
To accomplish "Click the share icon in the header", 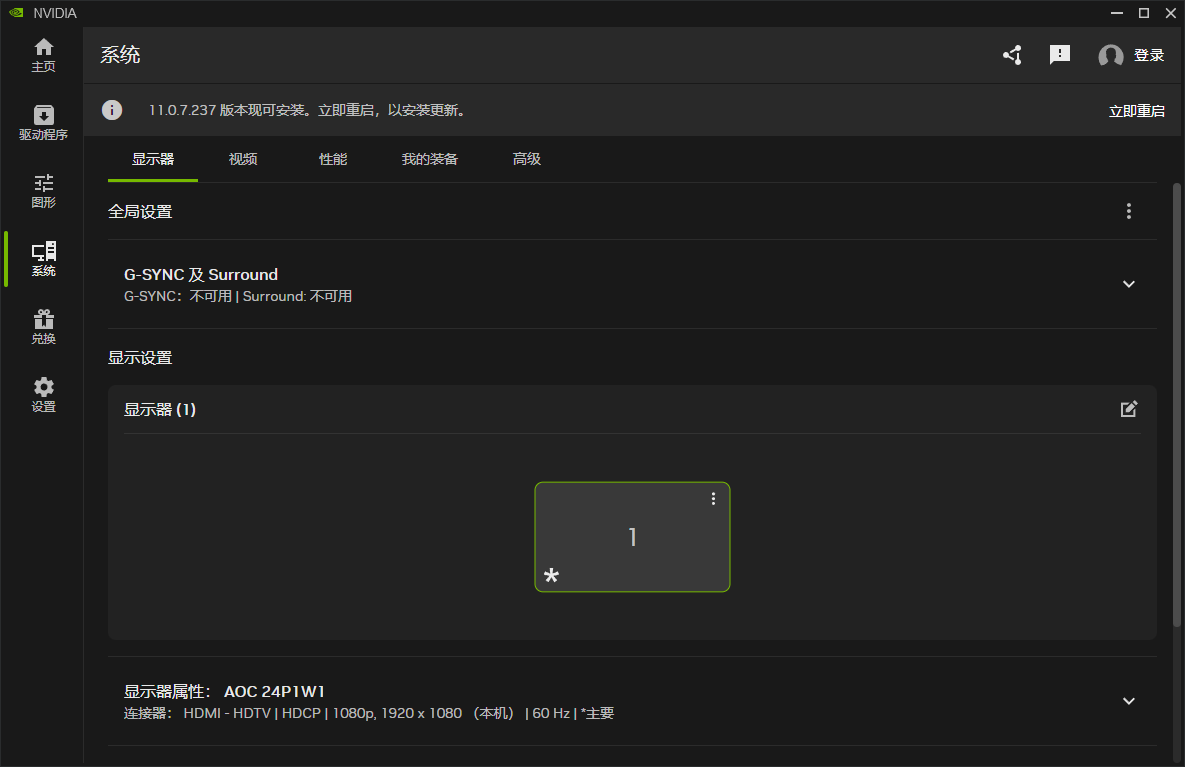I will [x=1011, y=55].
